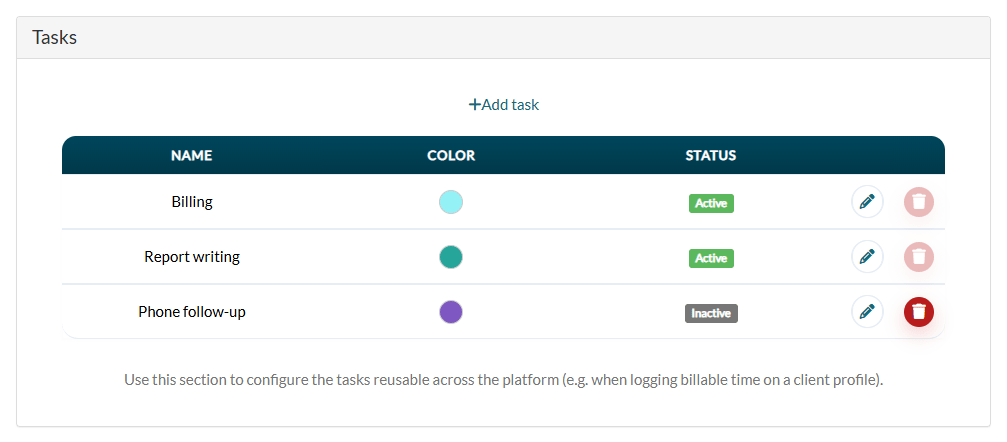The image size is (1007, 442).
Task: Select the Phone follow-up task name
Action: (x=192, y=312)
